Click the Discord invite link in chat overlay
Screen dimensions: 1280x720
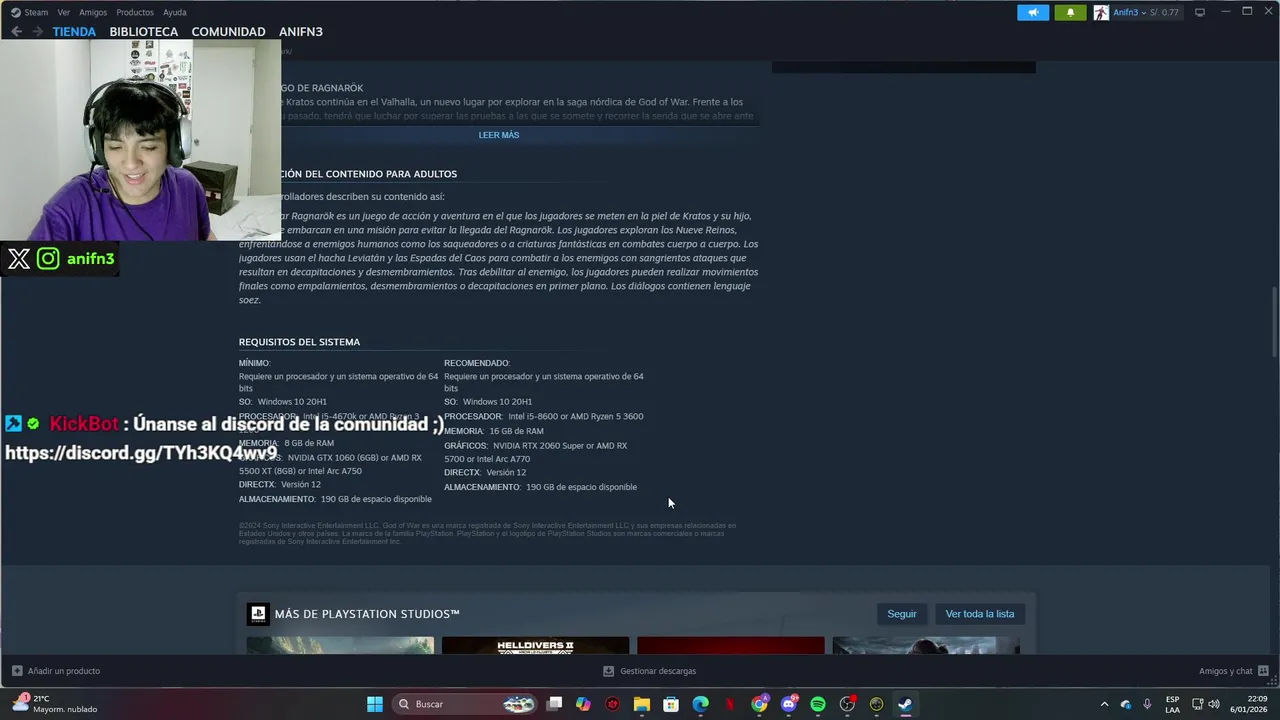pos(141,453)
